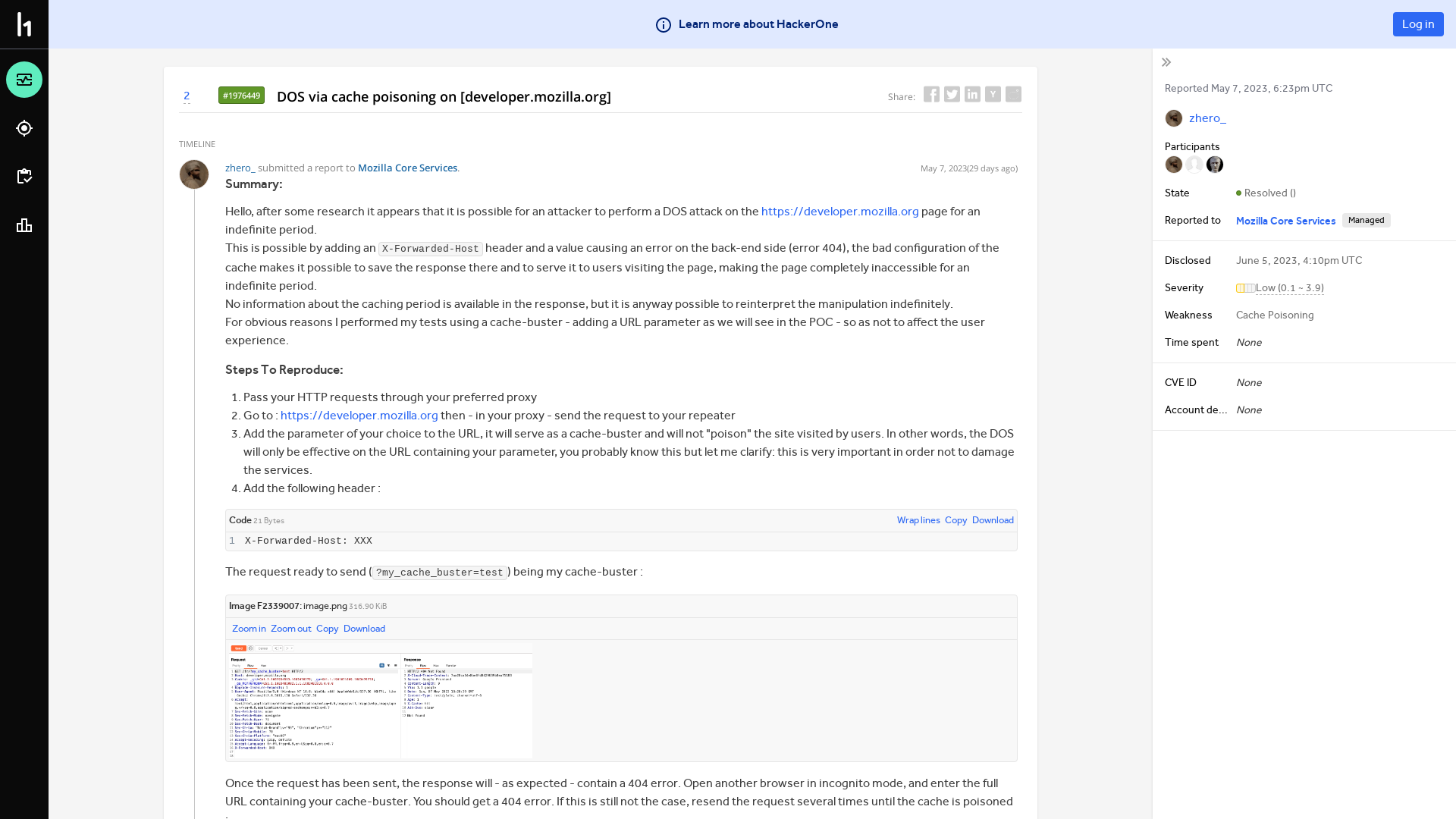
Task: Open the Leaderboard bar chart sidebar icon
Action: pyautogui.click(x=24, y=225)
